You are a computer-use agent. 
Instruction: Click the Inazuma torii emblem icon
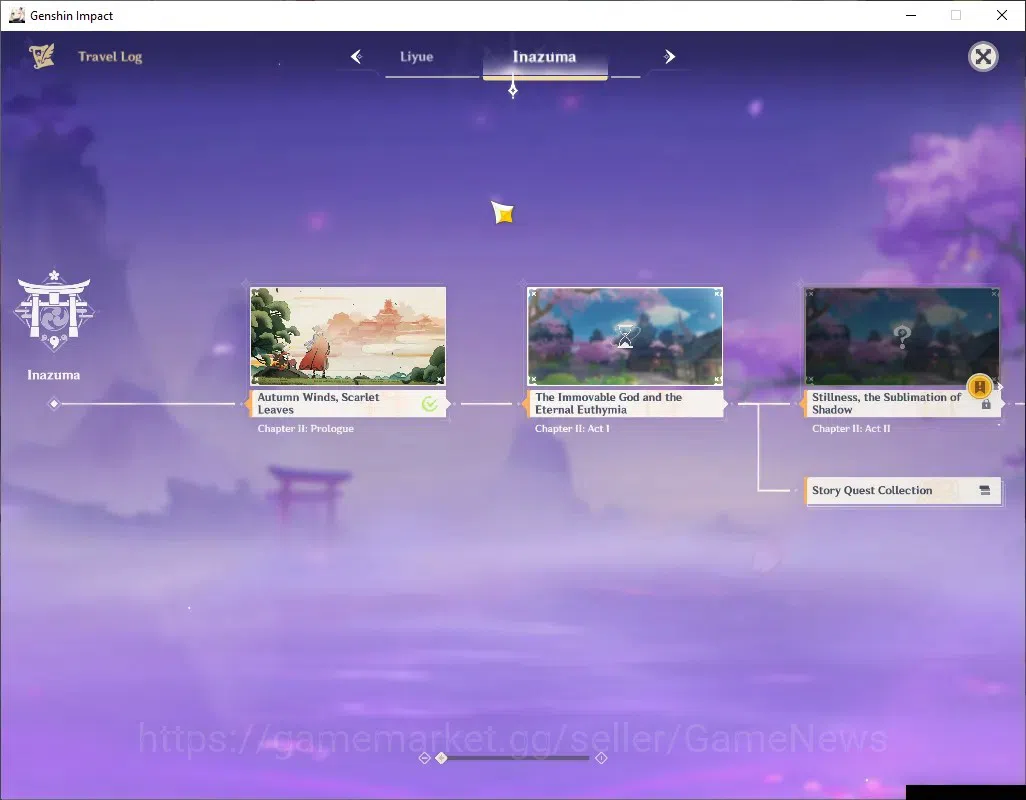(54, 310)
